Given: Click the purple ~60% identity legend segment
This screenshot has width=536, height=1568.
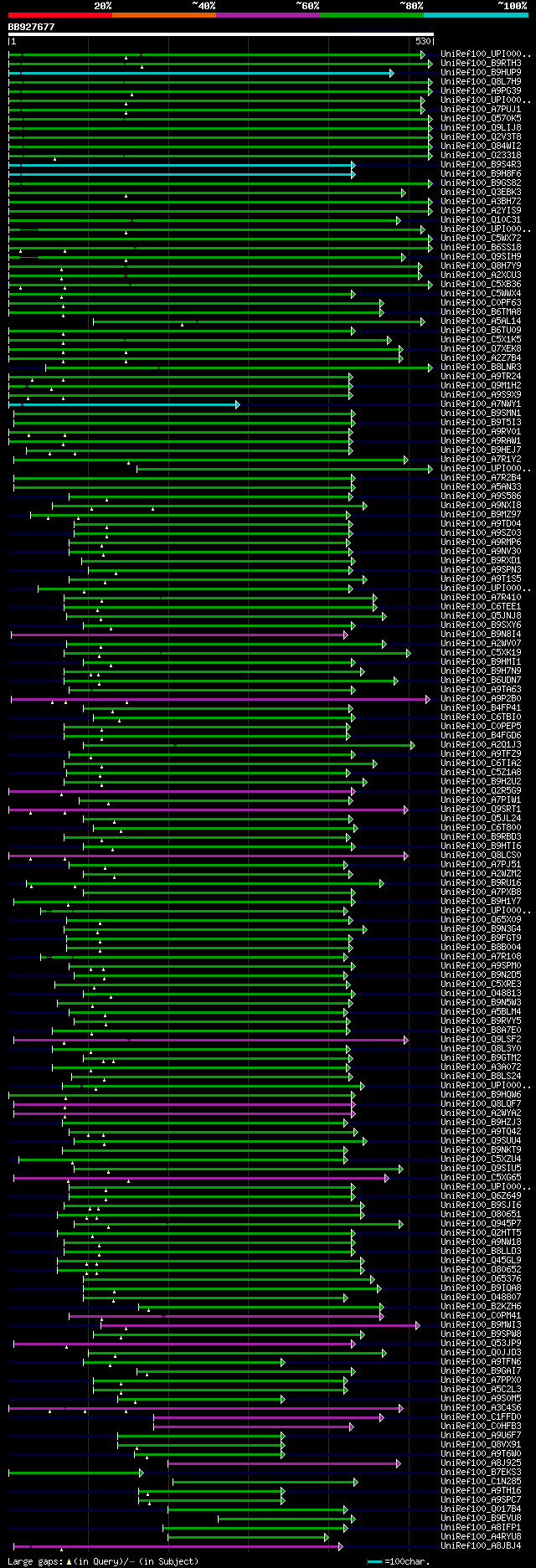Looking at the screenshot, I should point(268,15).
